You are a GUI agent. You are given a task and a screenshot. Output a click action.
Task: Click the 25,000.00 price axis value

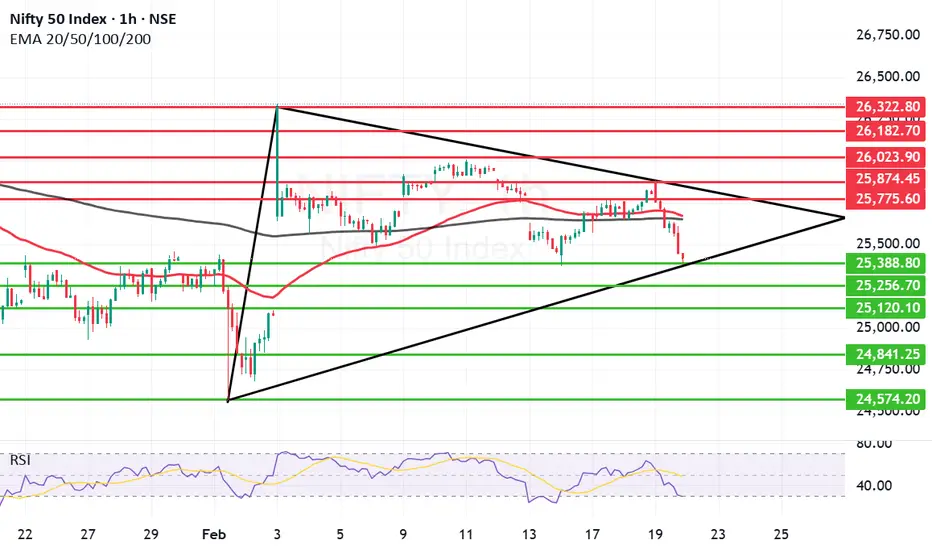click(888, 327)
